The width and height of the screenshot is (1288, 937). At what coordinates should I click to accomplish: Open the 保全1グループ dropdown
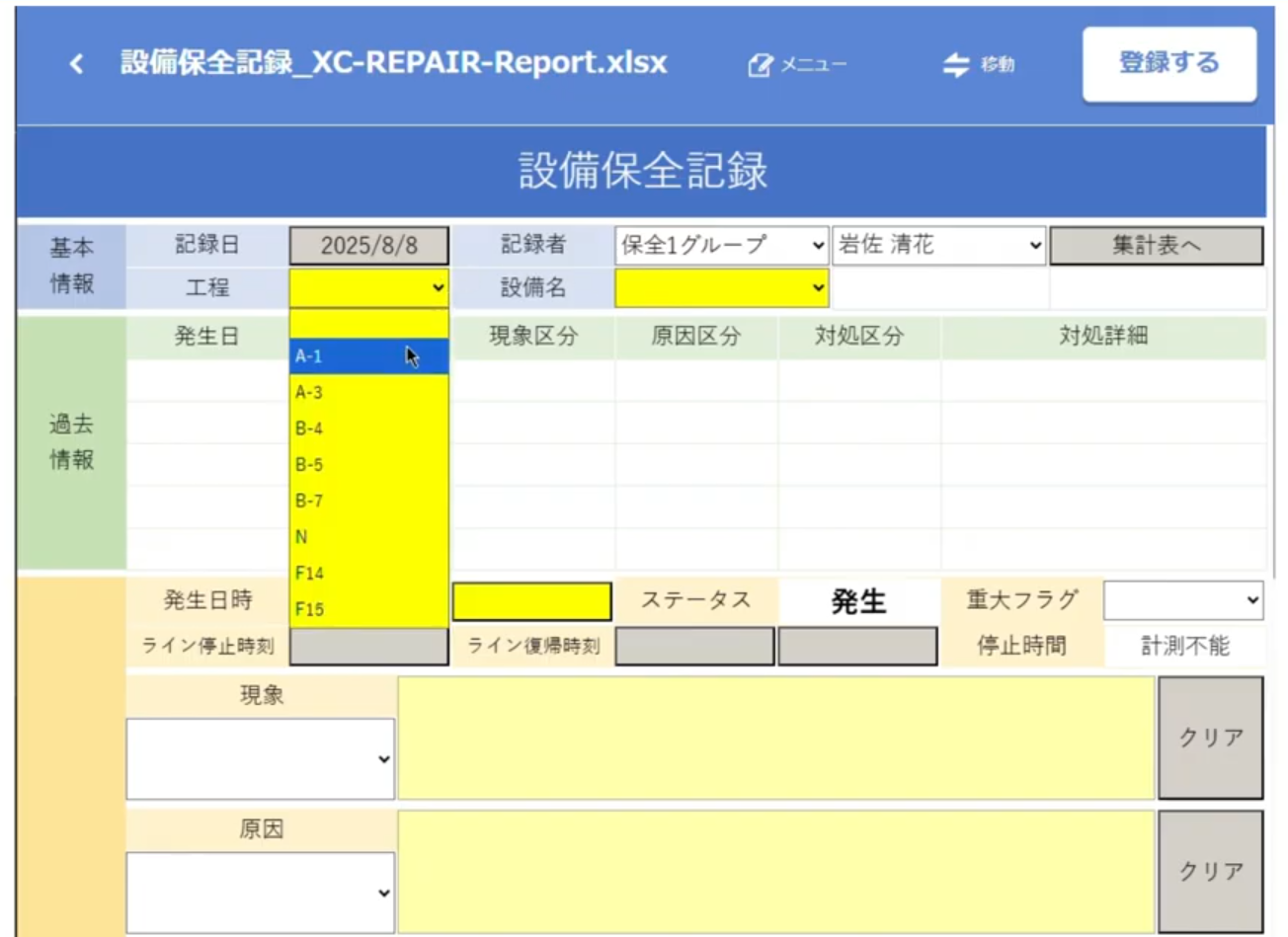721,246
